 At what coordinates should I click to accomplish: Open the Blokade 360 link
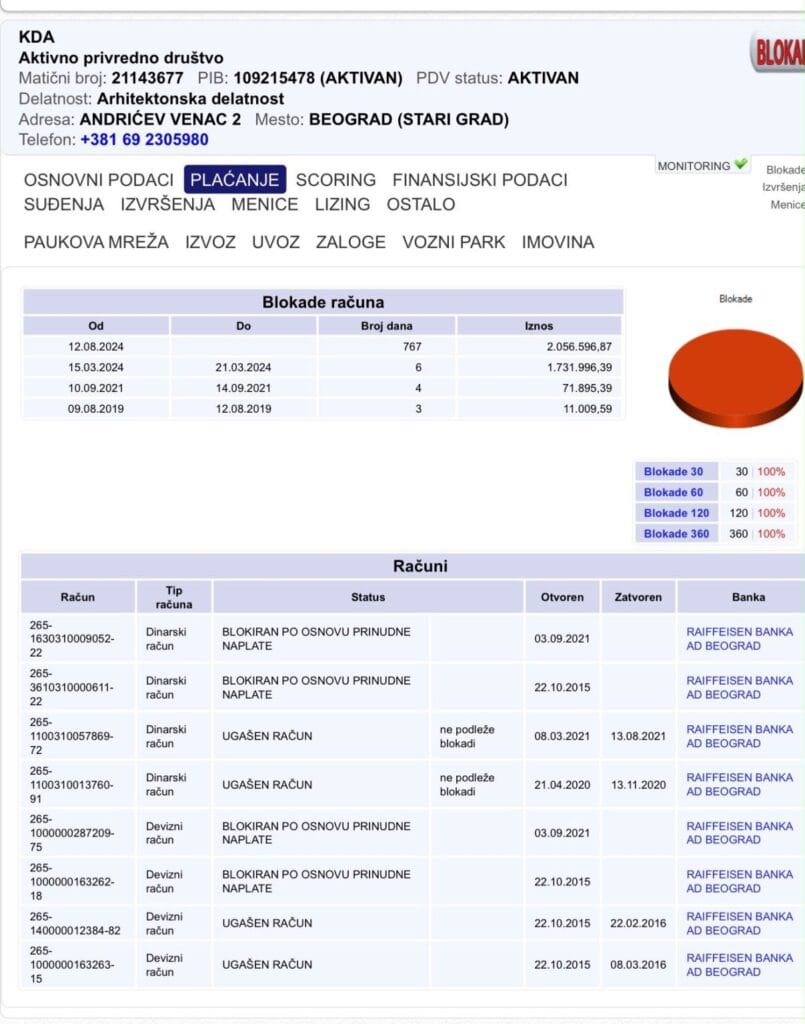click(676, 534)
